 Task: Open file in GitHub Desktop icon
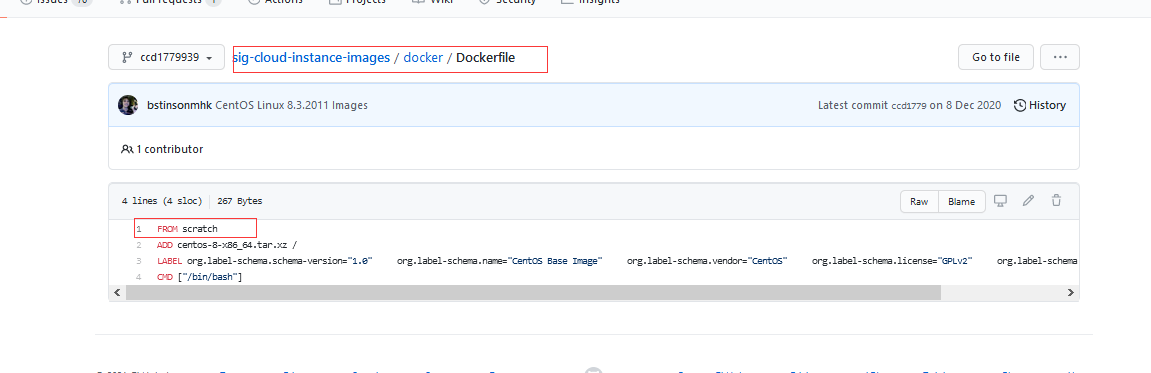(1000, 200)
